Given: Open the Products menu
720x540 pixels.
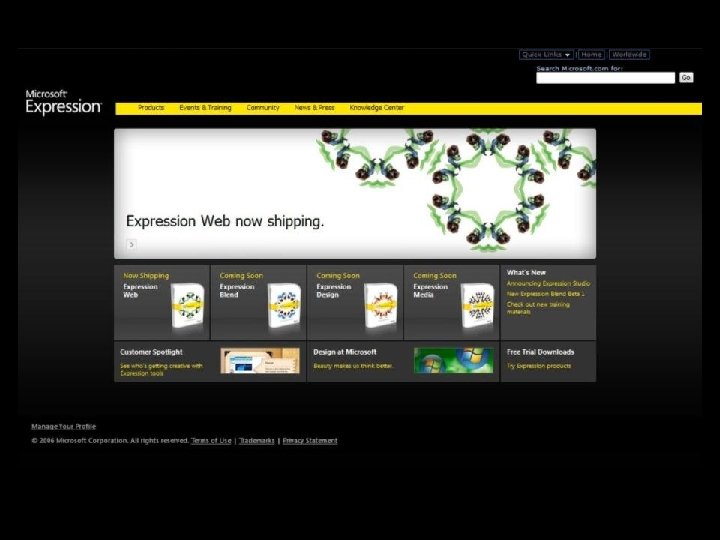Looking at the screenshot, I should click(151, 107).
